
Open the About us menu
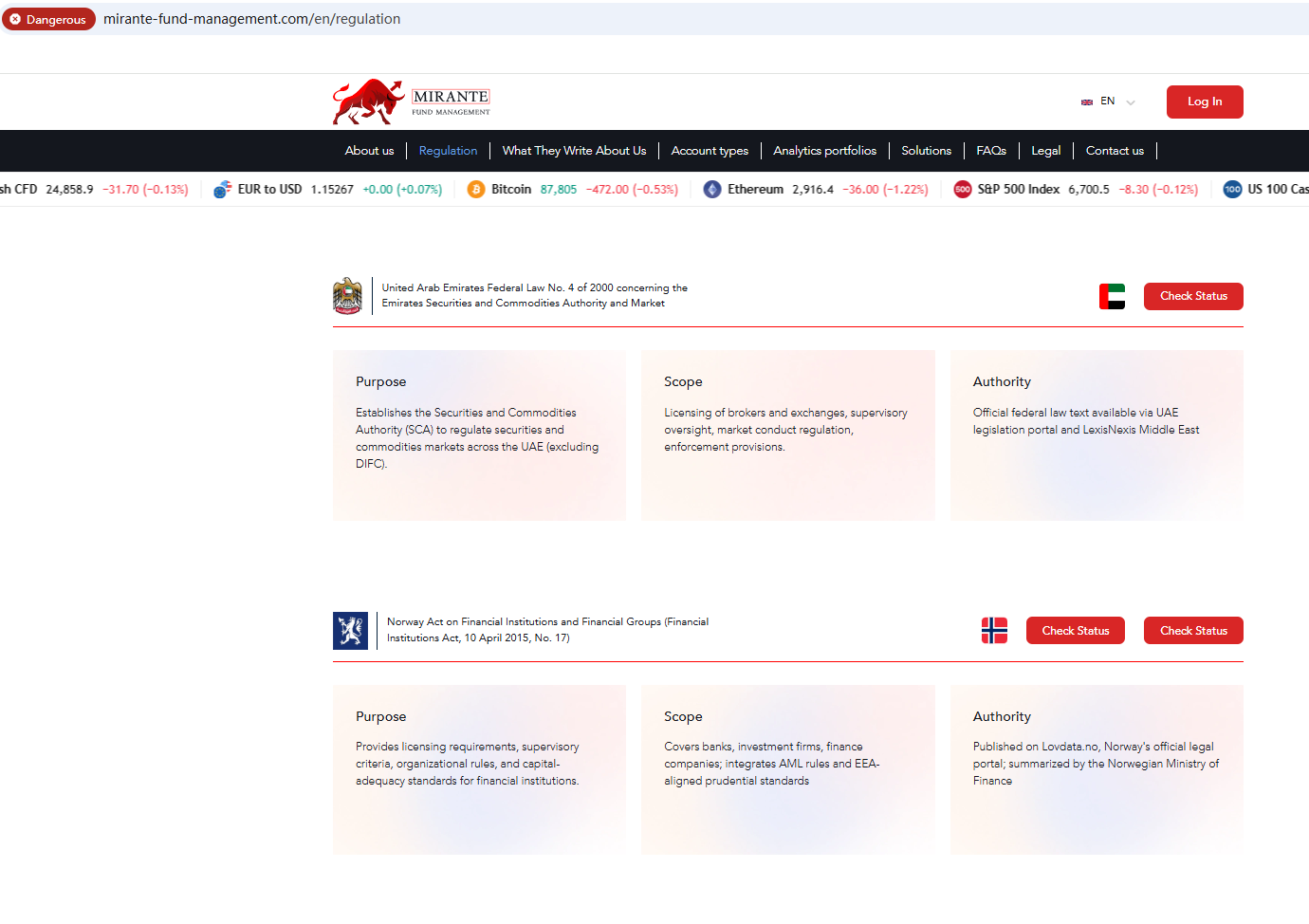tap(369, 151)
